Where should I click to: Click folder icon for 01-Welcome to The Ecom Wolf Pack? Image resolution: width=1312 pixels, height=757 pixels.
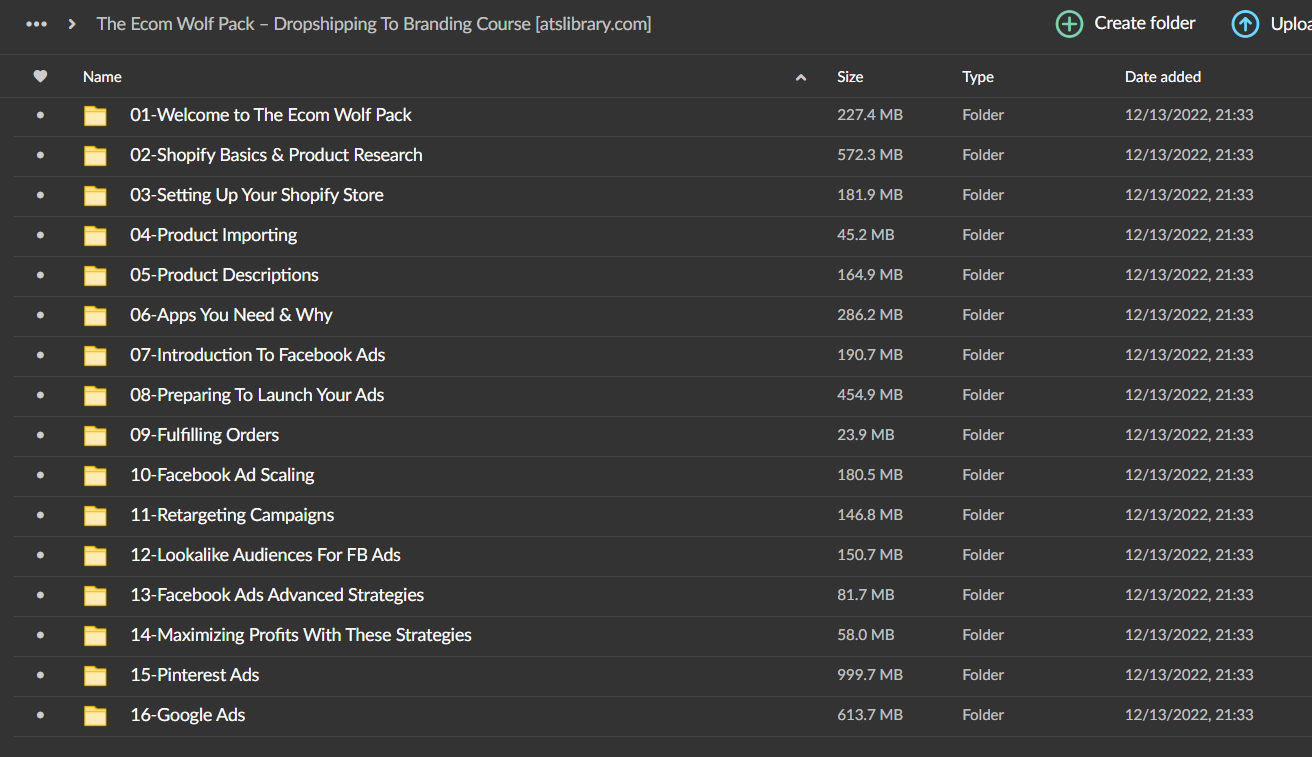(95, 116)
